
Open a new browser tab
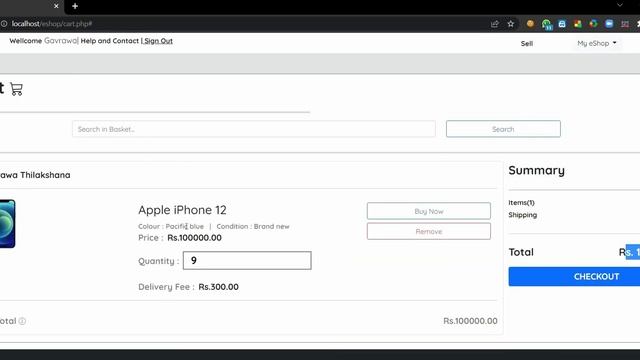(75, 6)
